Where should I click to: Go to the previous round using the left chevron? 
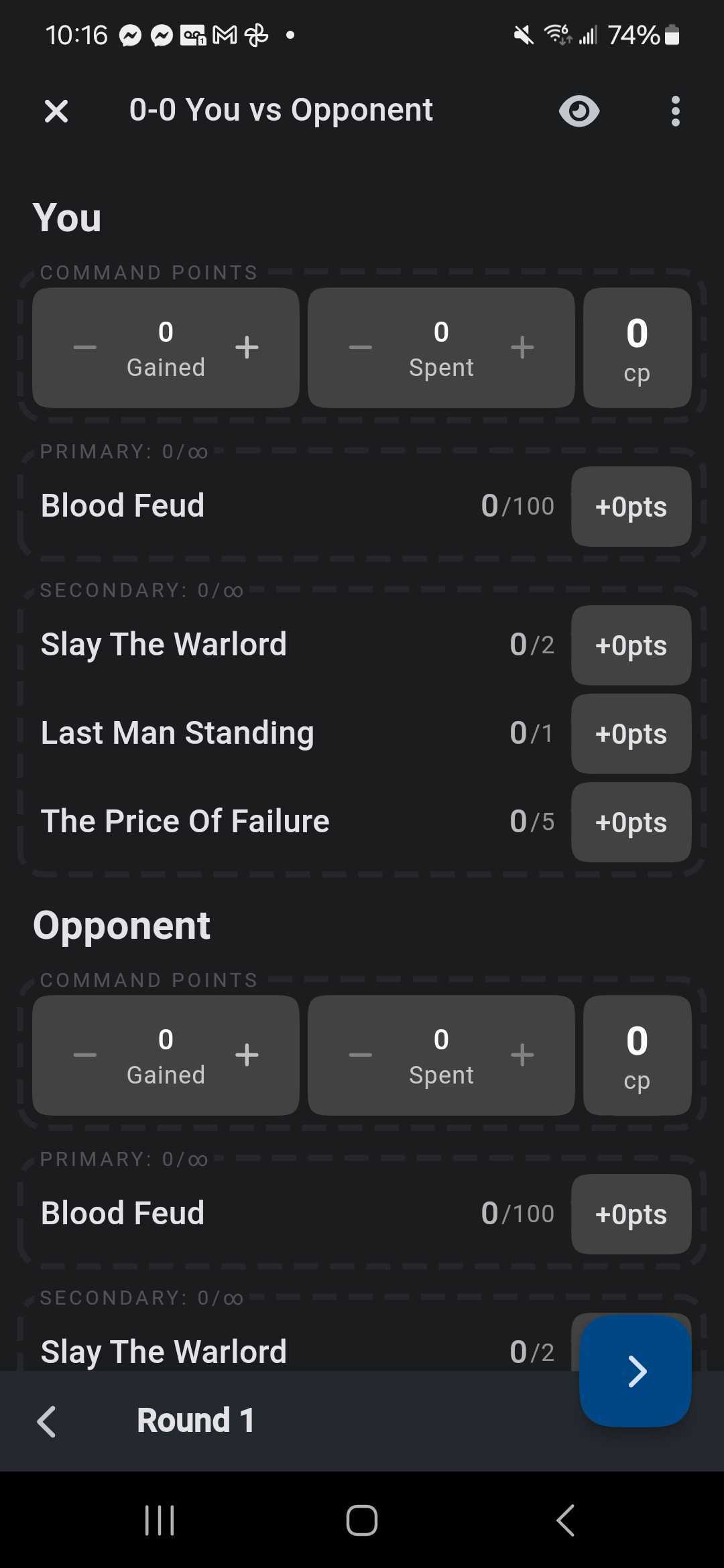coord(46,1421)
